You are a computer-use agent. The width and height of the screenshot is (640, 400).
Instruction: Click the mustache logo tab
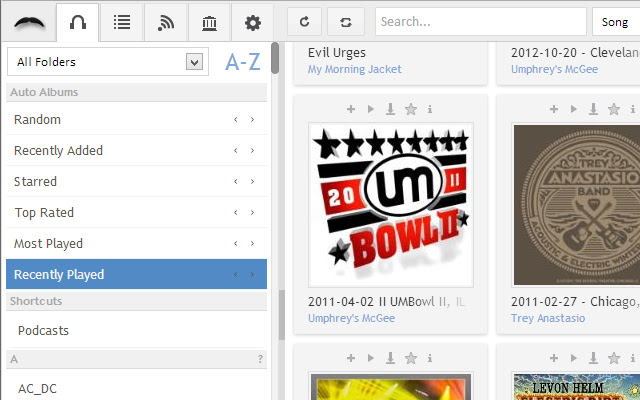click(x=29, y=23)
